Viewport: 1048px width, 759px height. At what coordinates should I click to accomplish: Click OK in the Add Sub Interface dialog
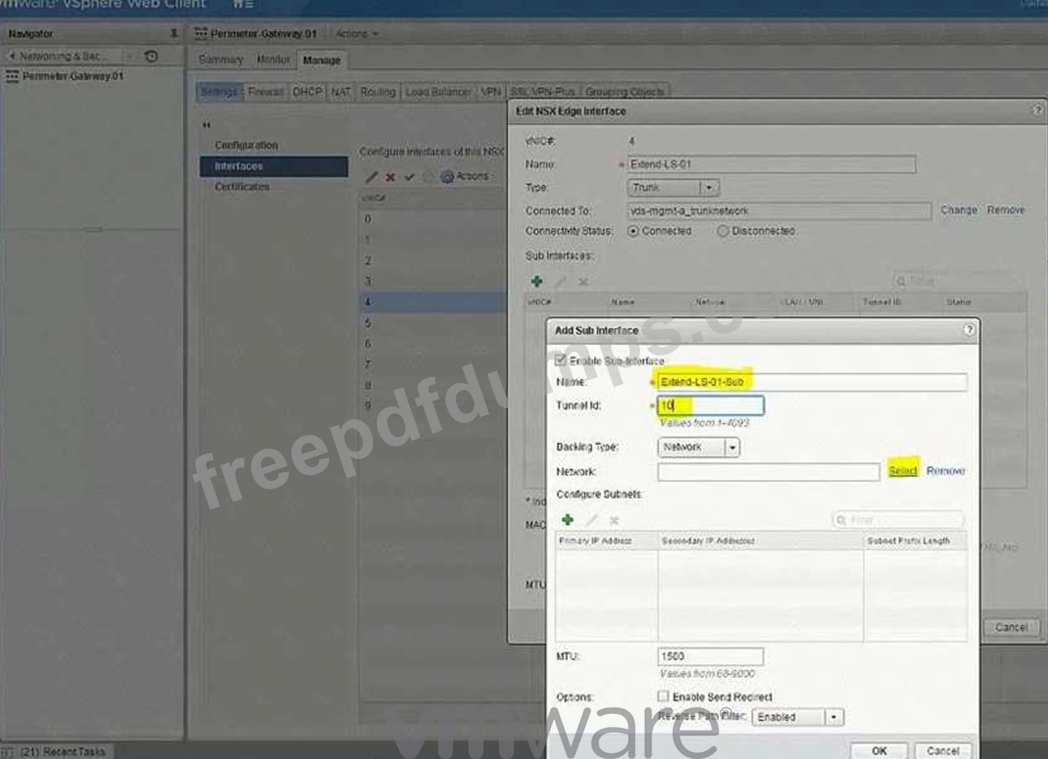(x=879, y=751)
